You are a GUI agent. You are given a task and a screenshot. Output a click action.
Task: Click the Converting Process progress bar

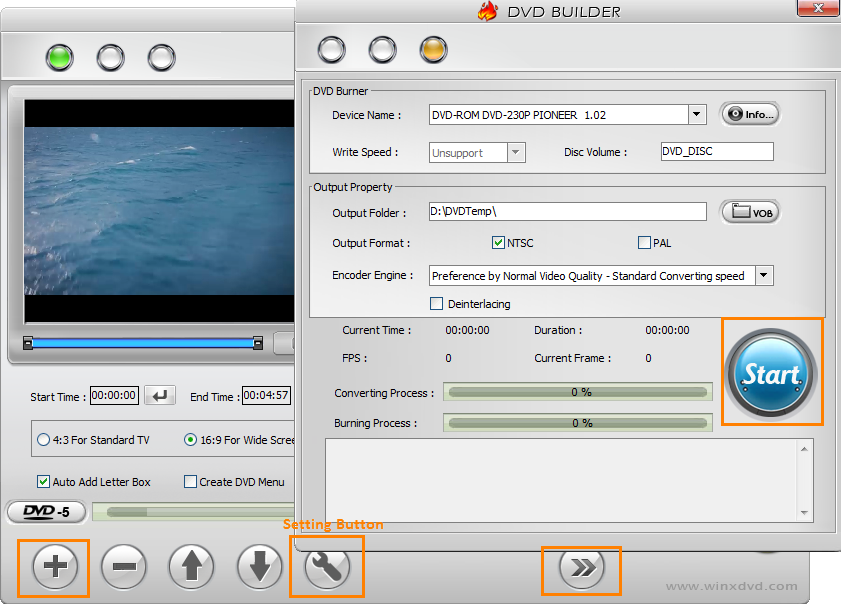(578, 392)
